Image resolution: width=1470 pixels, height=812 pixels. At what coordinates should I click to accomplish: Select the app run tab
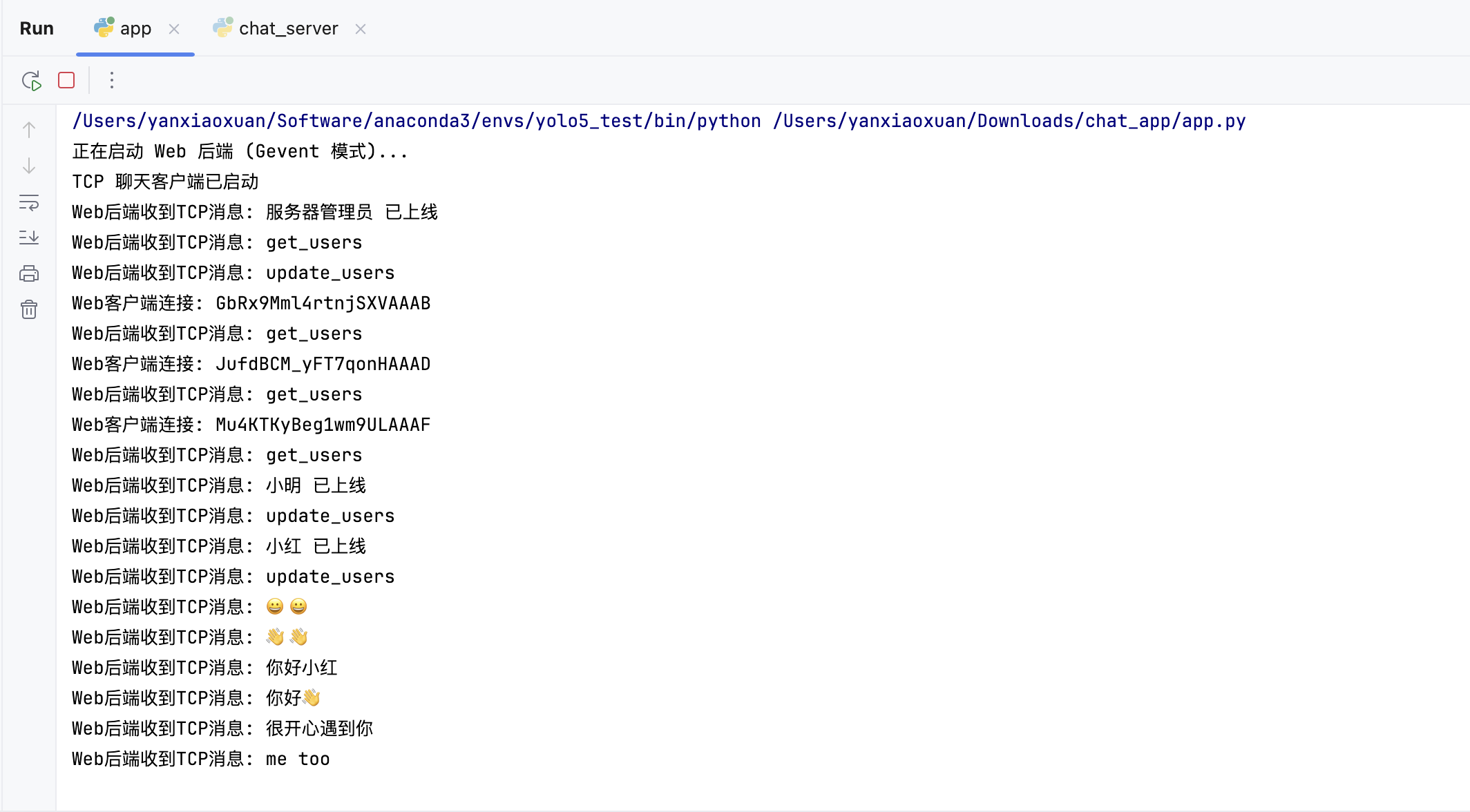(x=135, y=28)
